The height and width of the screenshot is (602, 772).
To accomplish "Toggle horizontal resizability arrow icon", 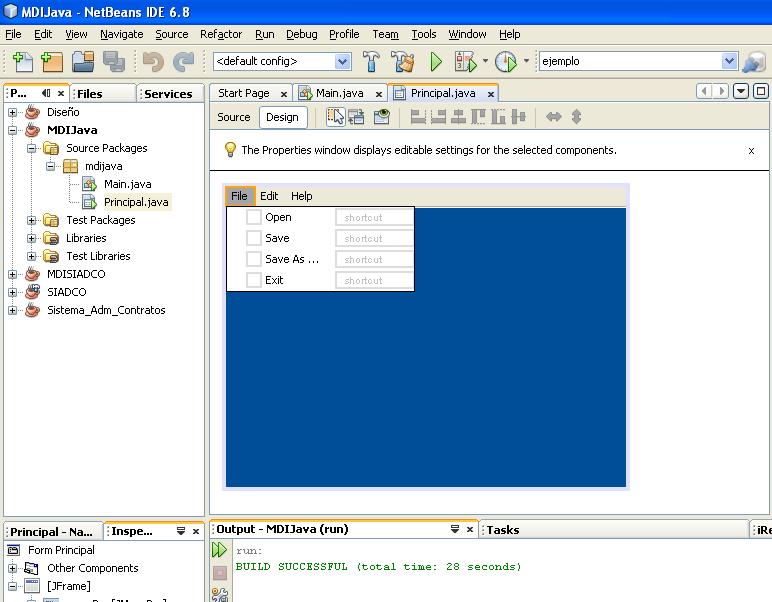I will (x=554, y=117).
